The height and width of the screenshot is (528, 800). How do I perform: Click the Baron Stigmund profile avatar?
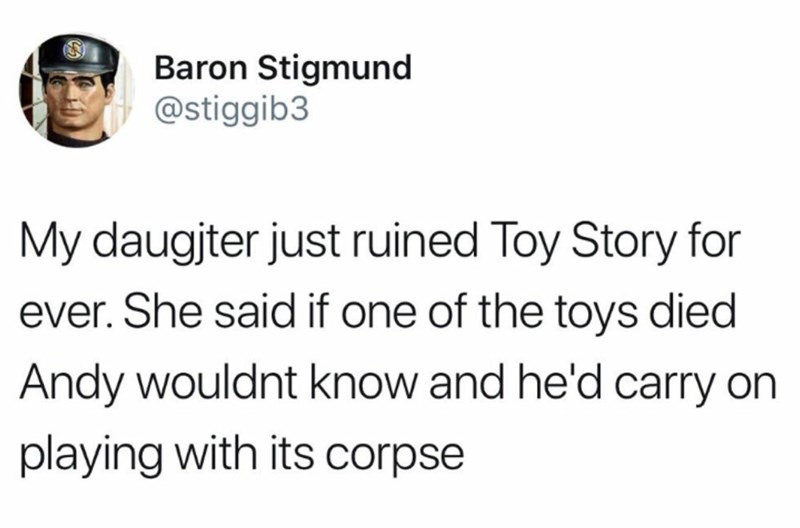pyautogui.click(x=70, y=88)
